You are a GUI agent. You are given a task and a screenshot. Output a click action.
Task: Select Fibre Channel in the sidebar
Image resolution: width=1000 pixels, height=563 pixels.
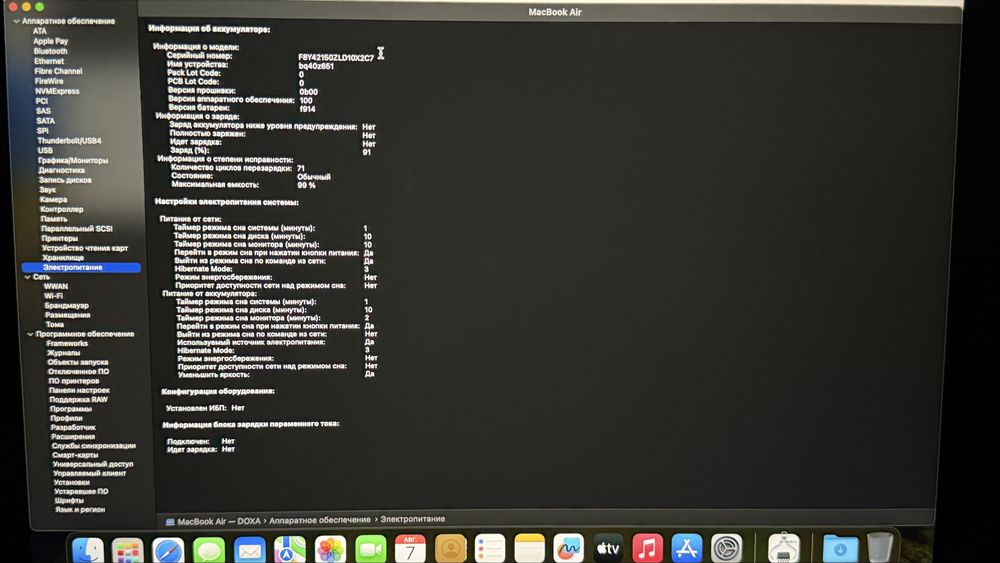[x=59, y=71]
